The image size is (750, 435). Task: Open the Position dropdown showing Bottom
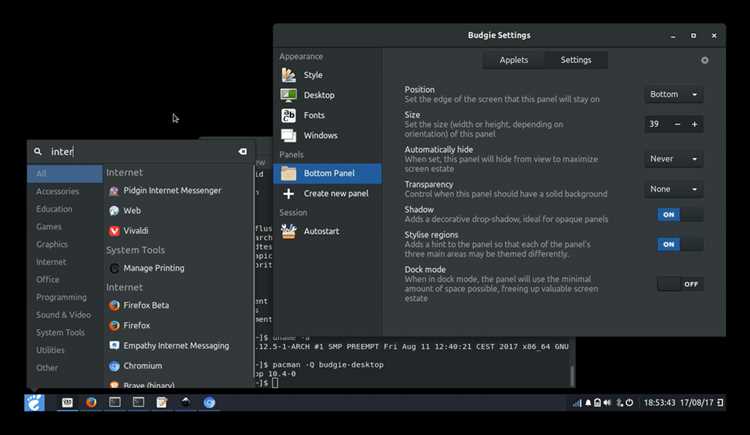click(673, 94)
